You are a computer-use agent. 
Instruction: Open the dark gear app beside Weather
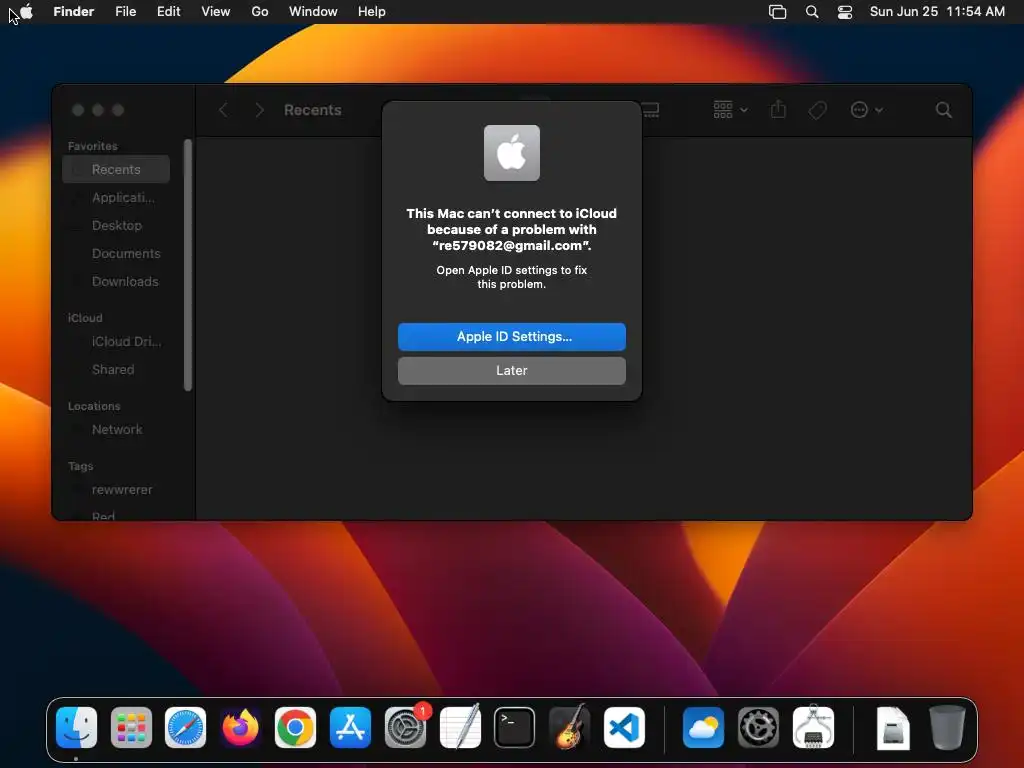[758, 728]
